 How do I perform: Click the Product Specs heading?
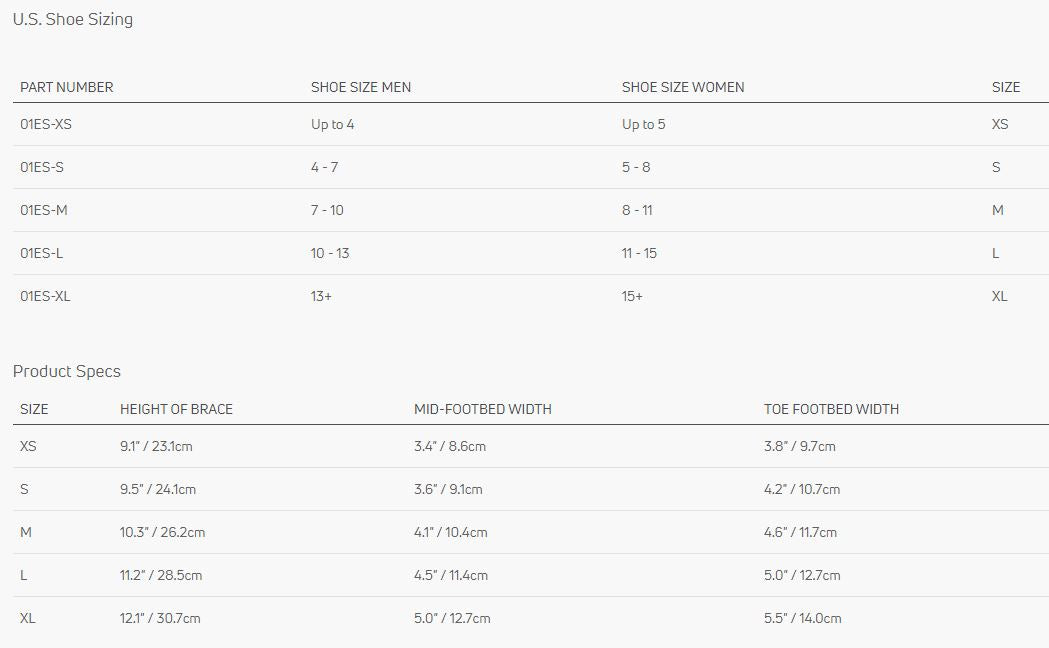[67, 371]
